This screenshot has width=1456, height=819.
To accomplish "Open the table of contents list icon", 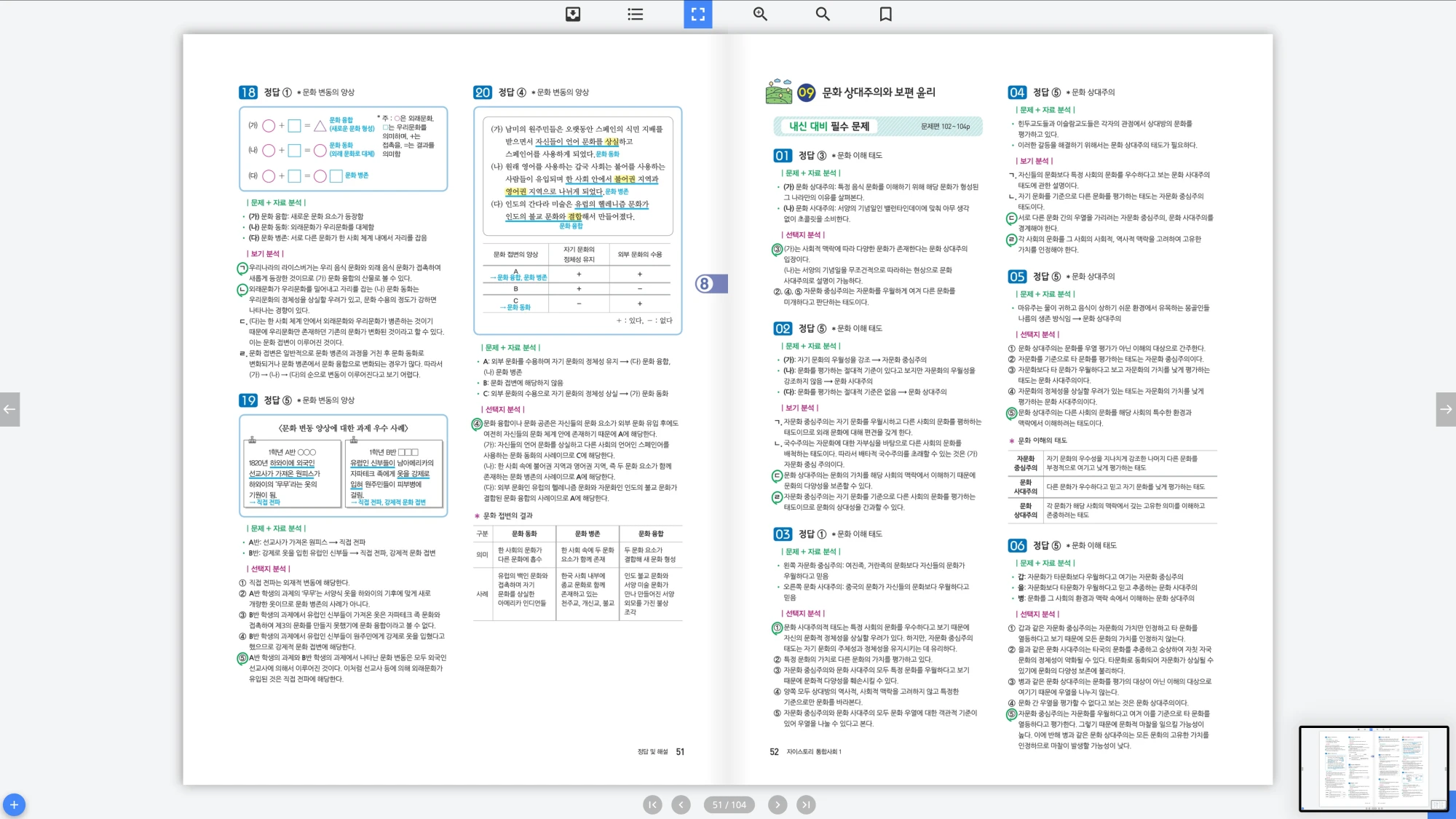I will pos(636,14).
